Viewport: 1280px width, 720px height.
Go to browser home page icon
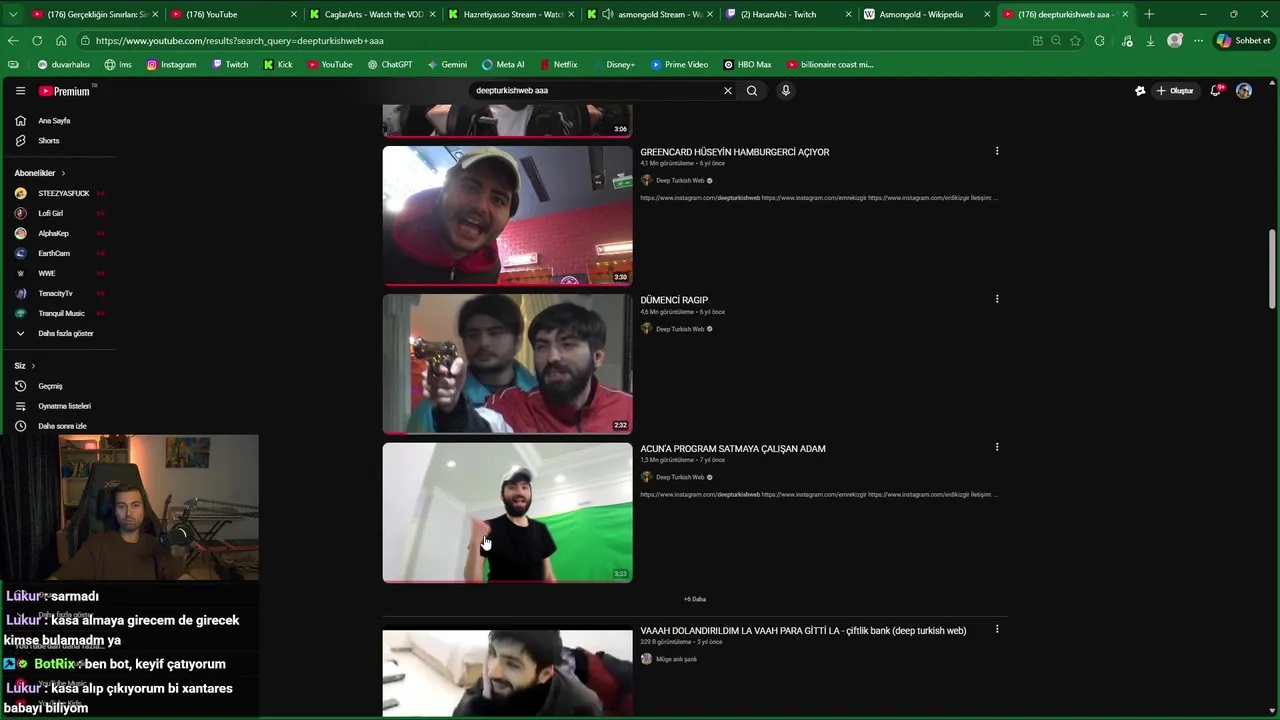pos(61,41)
